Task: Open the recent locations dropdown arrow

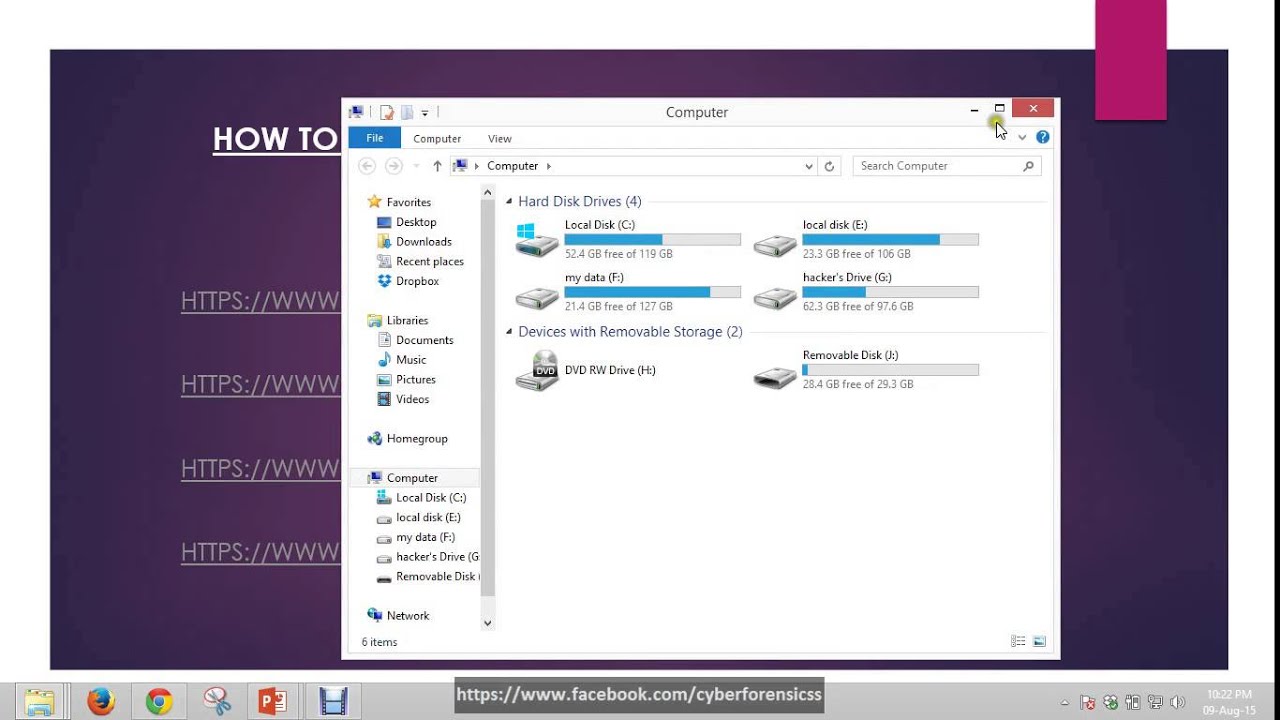Action: pyautogui.click(x=416, y=166)
